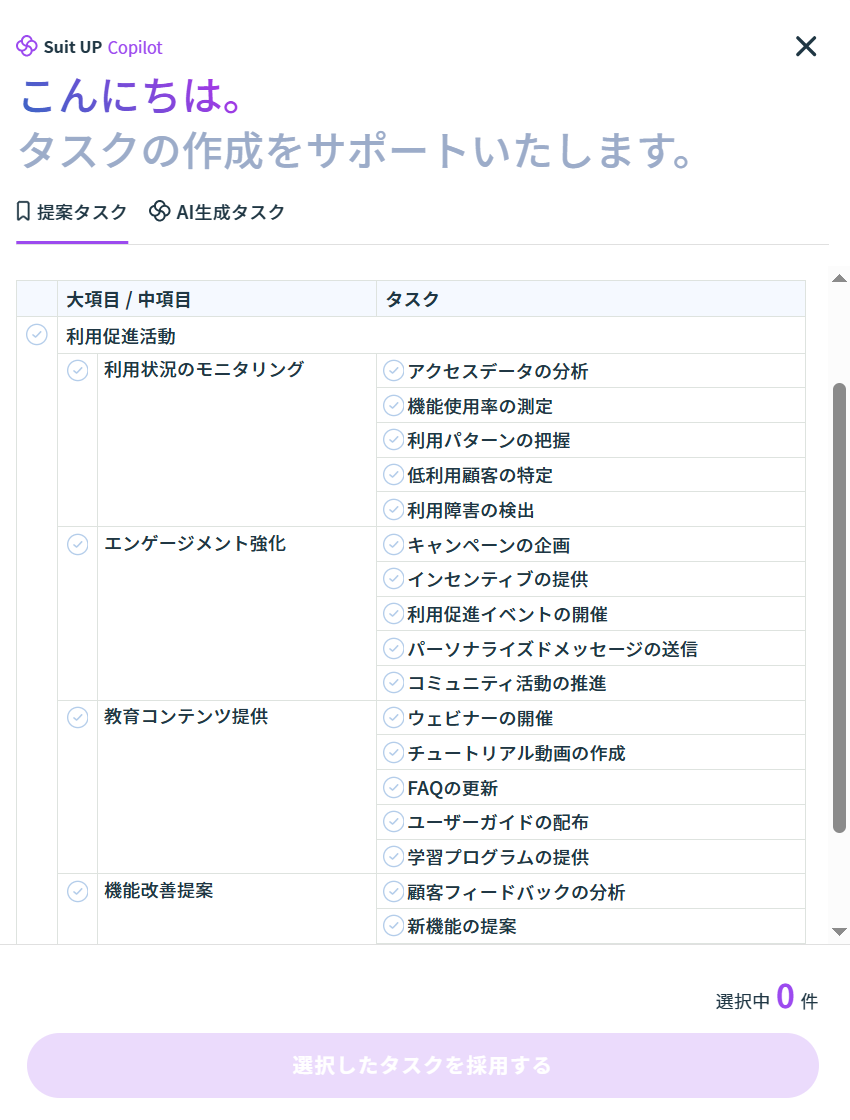This screenshot has width=850, height=1120.
Task: Select the check icon next to 新機能の提案
Action: (x=393, y=926)
